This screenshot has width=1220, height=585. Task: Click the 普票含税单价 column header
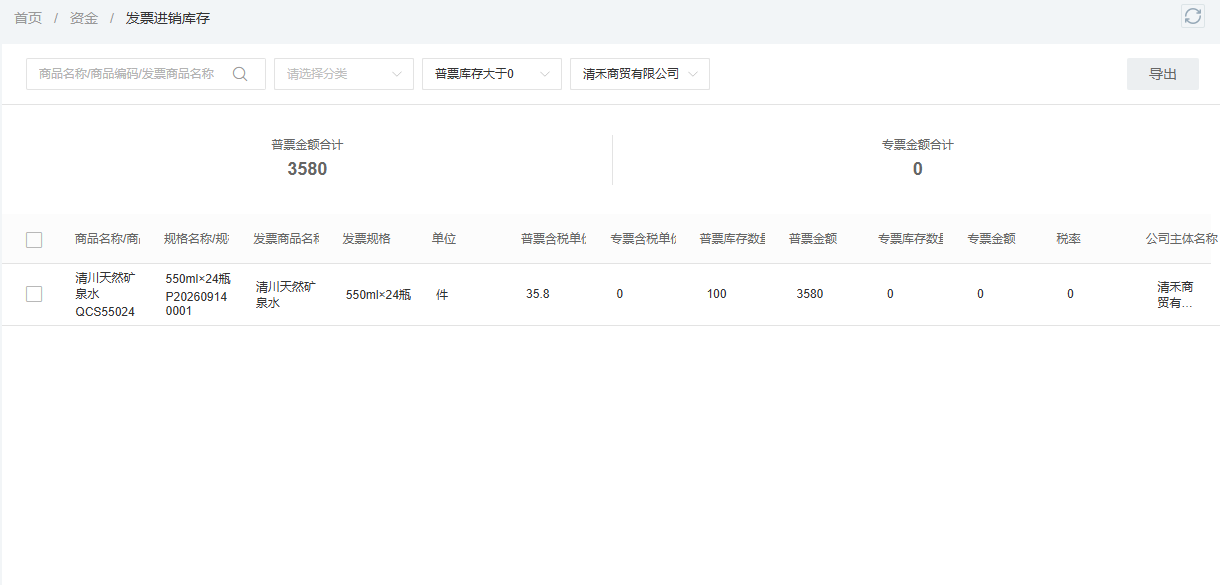553,239
